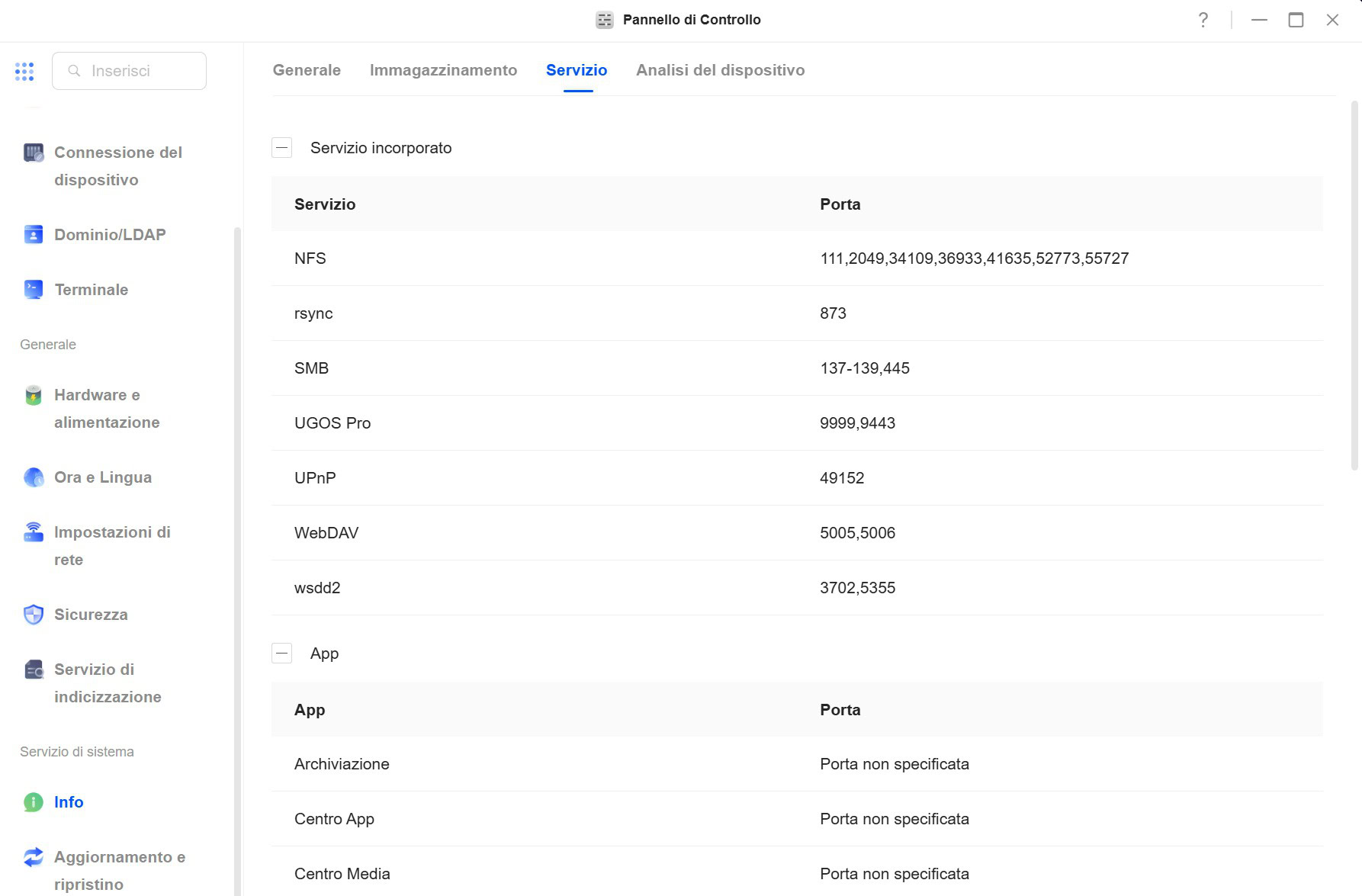Click the Hardware e alimentazione battery icon
The height and width of the screenshot is (896, 1362).
tap(34, 395)
